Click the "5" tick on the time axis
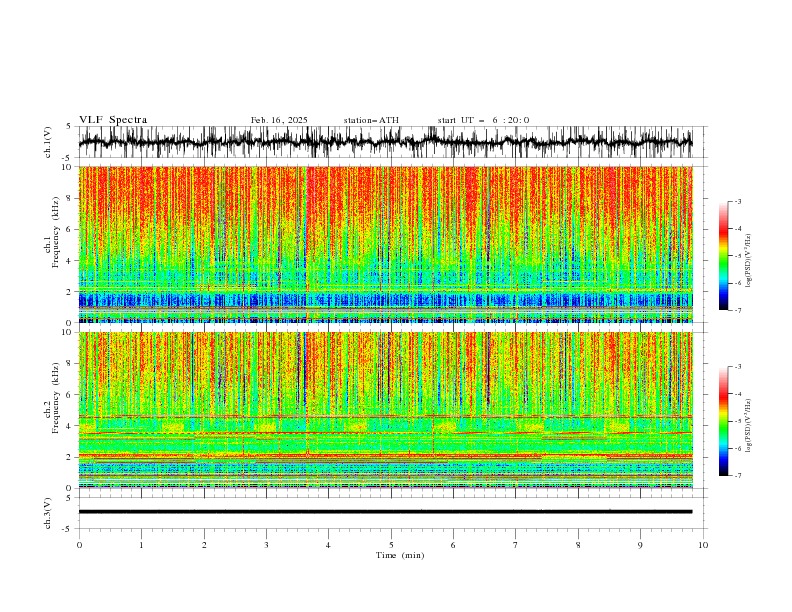 [x=391, y=545]
